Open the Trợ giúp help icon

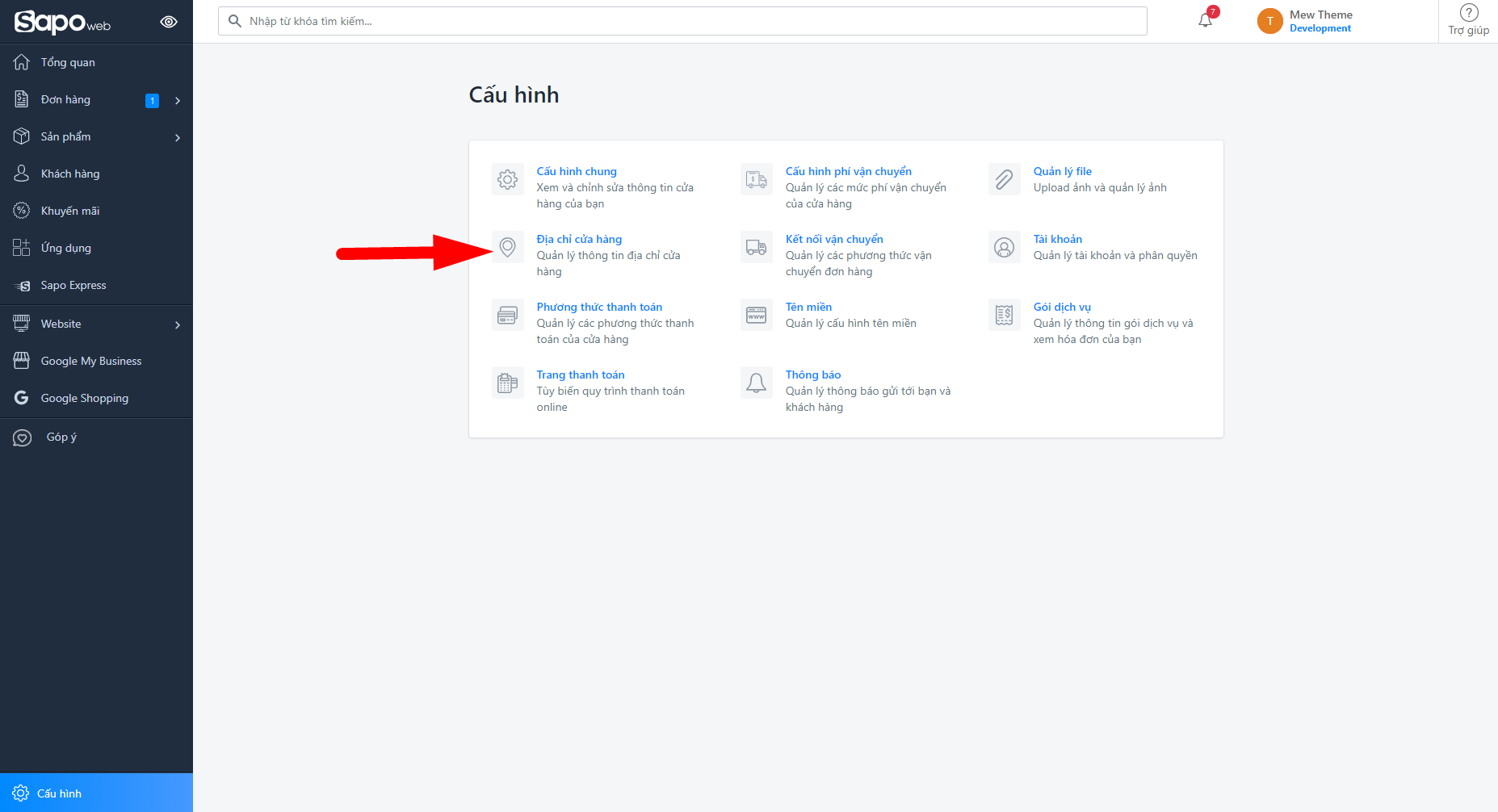coord(1469,13)
